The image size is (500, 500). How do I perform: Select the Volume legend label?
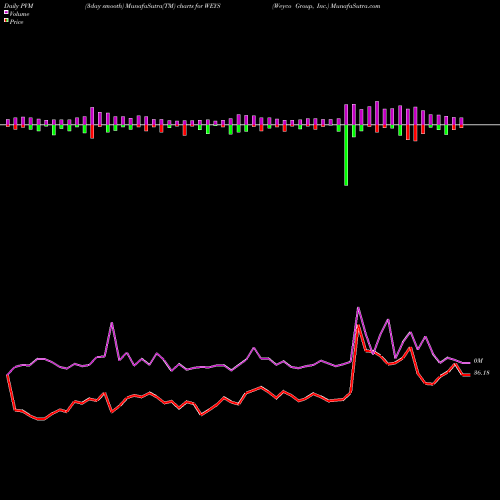19,14
